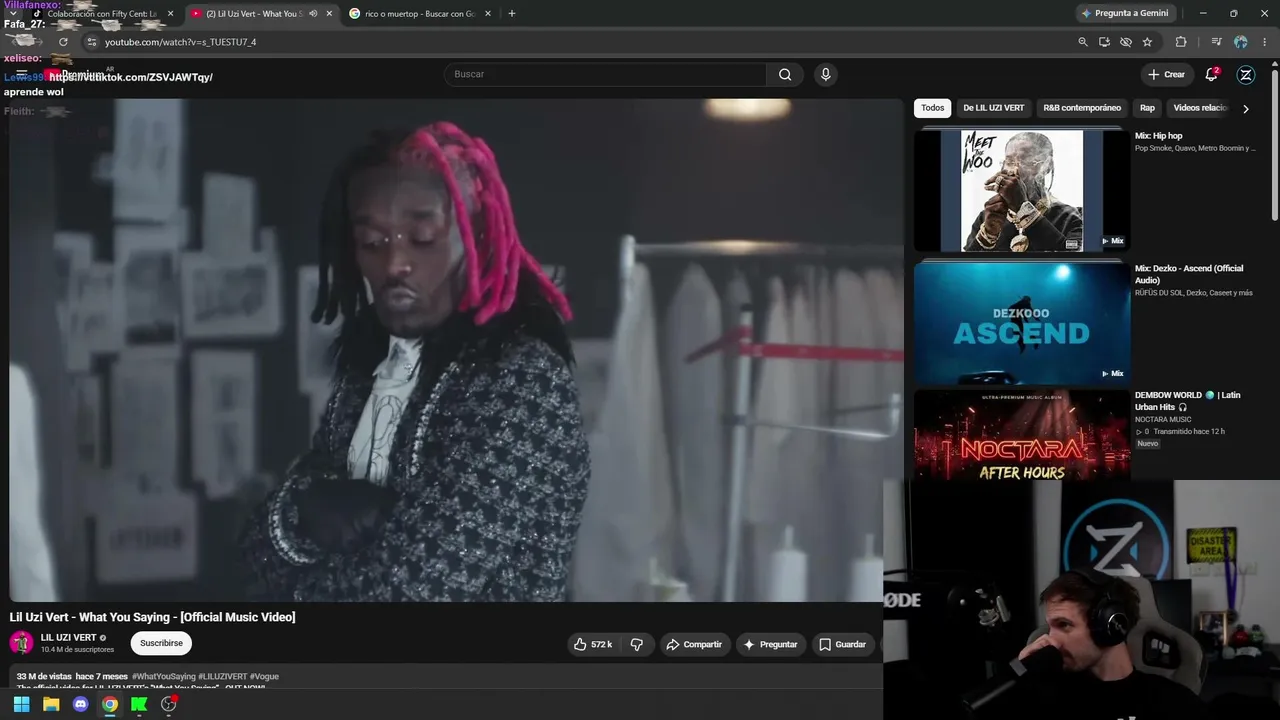
Task: Open File Explorer from taskbar
Action: point(51,704)
